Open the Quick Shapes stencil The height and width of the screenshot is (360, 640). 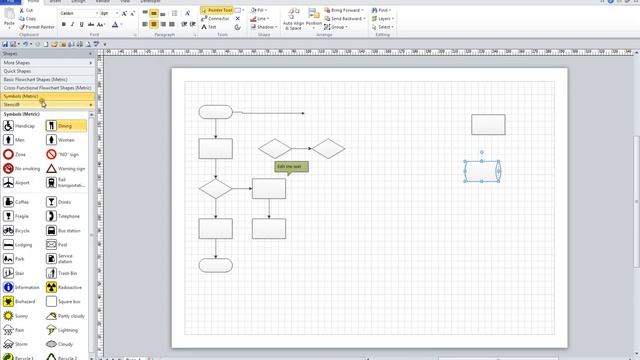tap(48, 71)
